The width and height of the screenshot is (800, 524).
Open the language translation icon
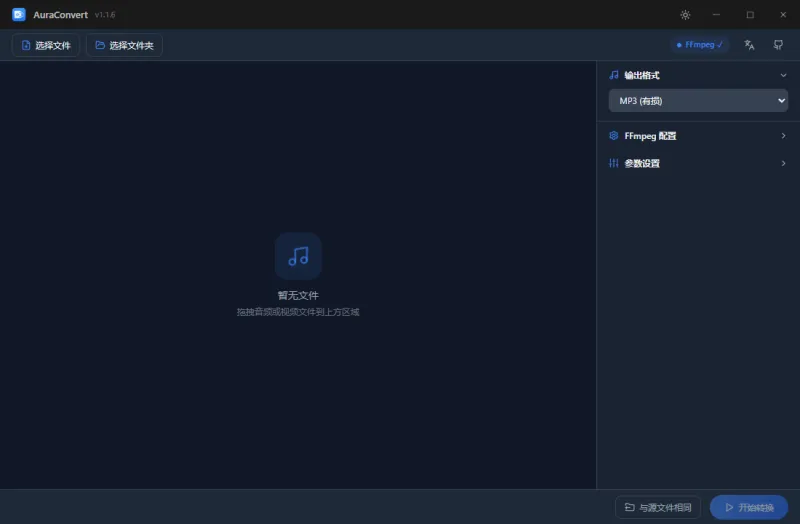(749, 45)
